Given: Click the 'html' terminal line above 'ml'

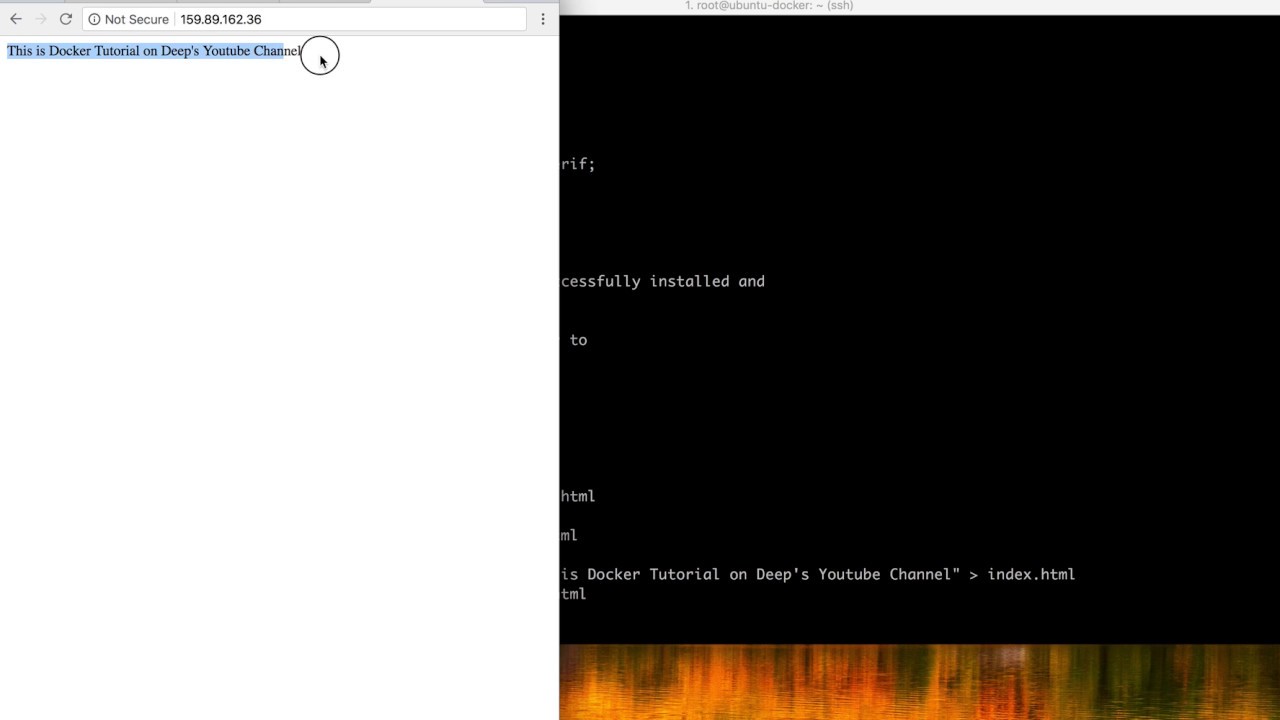Looking at the screenshot, I should (578, 496).
